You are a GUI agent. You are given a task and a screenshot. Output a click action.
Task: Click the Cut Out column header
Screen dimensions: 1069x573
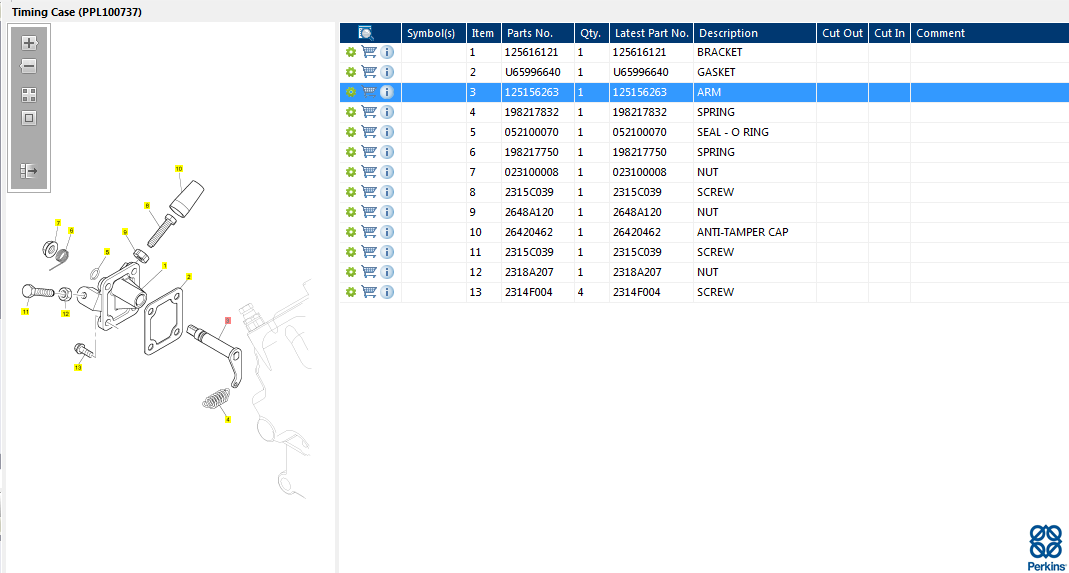(842, 33)
